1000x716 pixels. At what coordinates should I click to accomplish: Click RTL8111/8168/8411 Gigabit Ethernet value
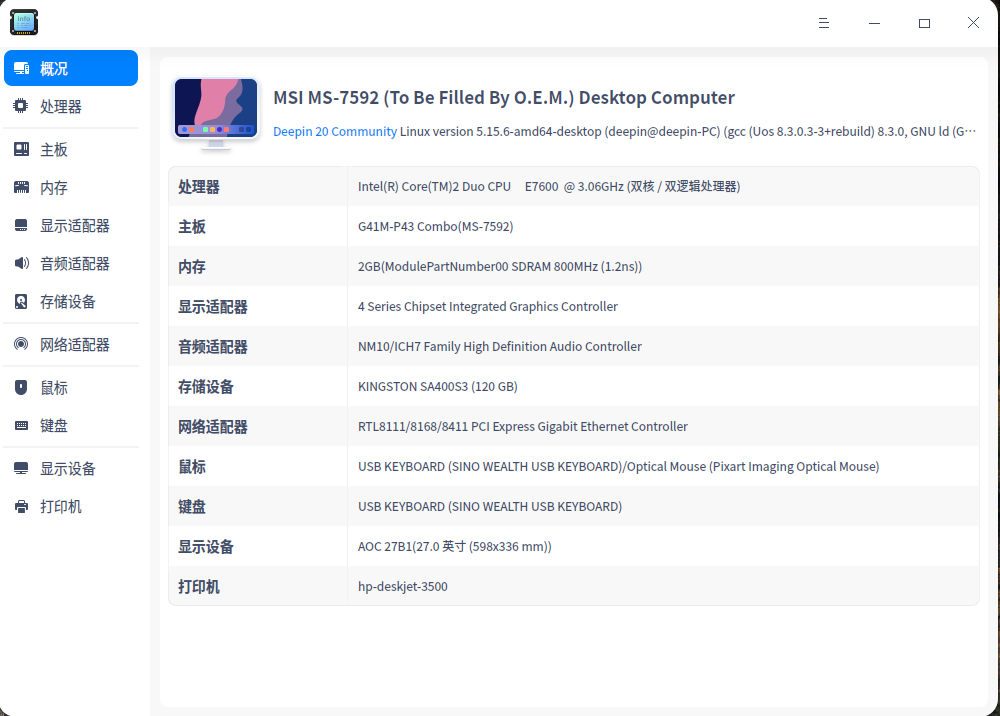(523, 427)
